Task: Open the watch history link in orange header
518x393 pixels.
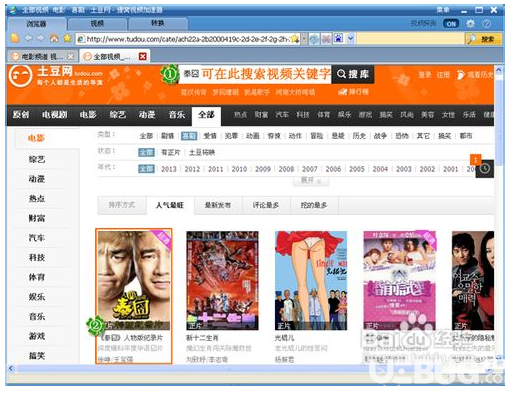Action: point(476,75)
